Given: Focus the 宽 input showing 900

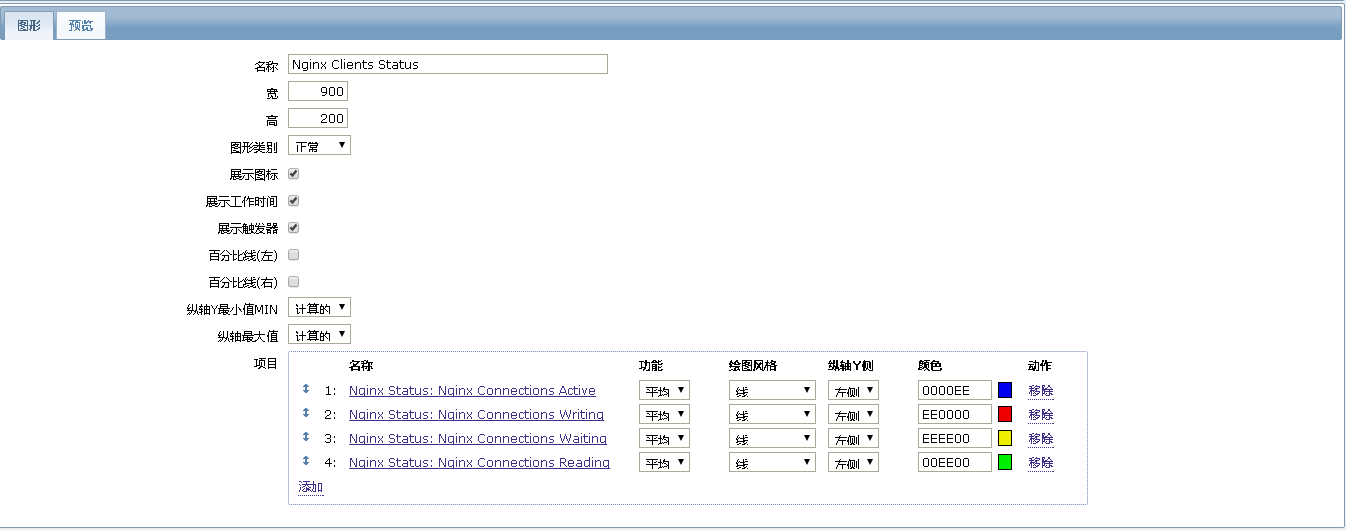Looking at the screenshot, I should pyautogui.click(x=318, y=91).
